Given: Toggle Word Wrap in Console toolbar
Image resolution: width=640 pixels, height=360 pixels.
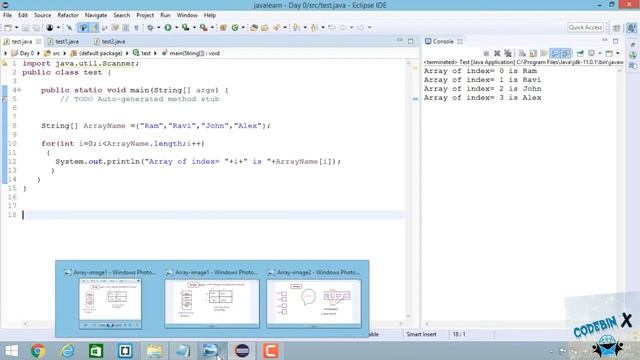Looking at the screenshot, I should 543,53.
